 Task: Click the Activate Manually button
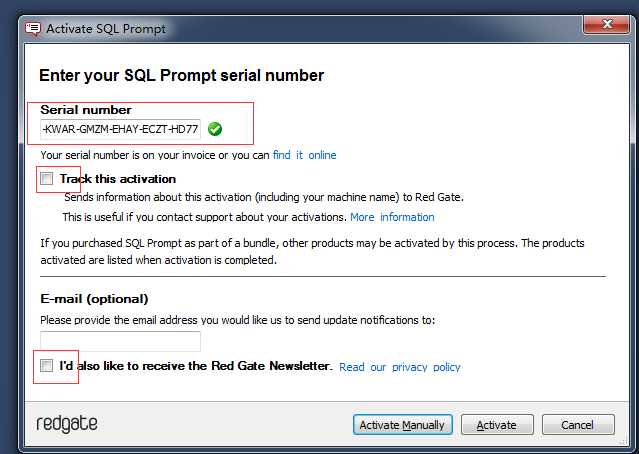(x=403, y=425)
